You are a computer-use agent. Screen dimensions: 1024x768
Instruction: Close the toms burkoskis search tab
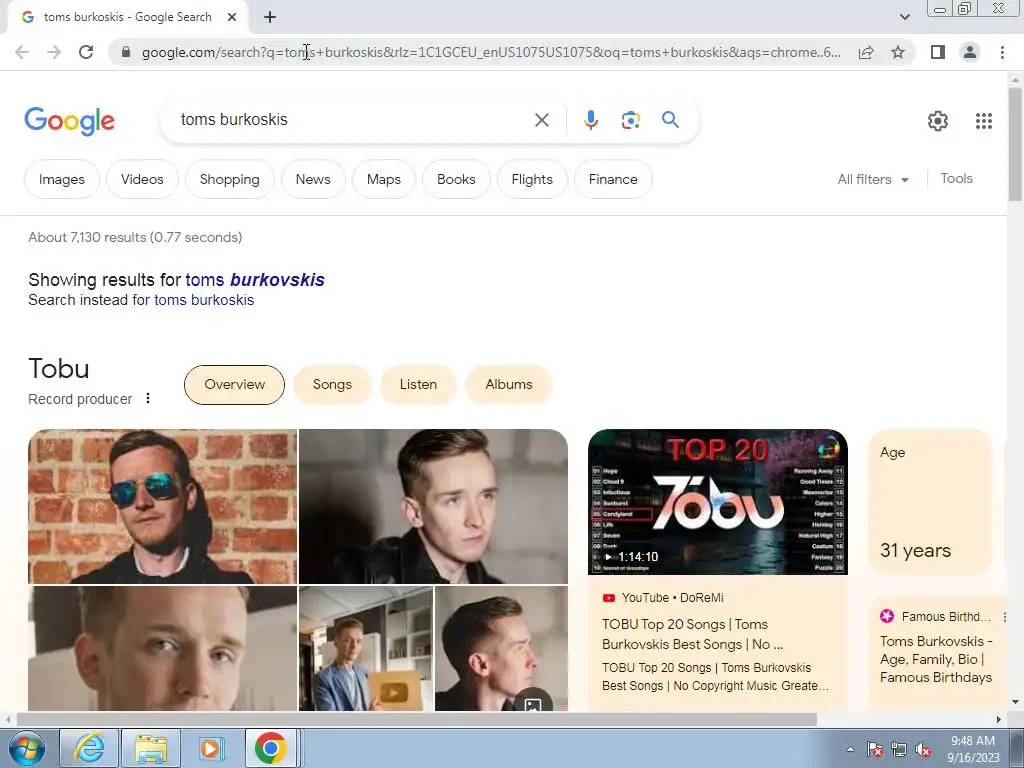point(232,17)
